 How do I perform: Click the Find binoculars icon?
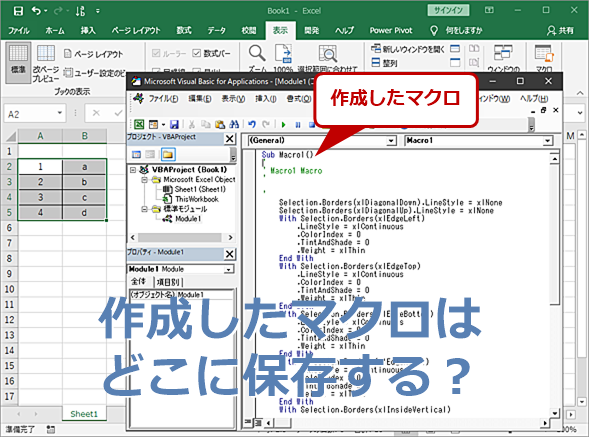pos(234,124)
